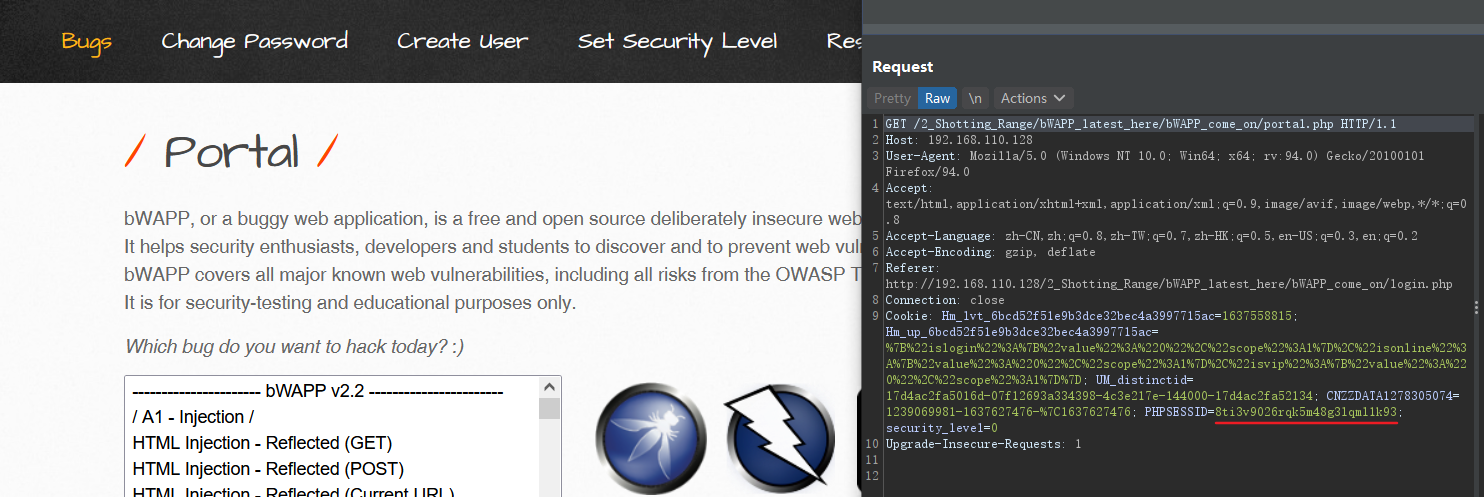Image resolution: width=1484 pixels, height=497 pixels.
Task: Click the Referer login.php URL line
Action: click(x=1168, y=284)
